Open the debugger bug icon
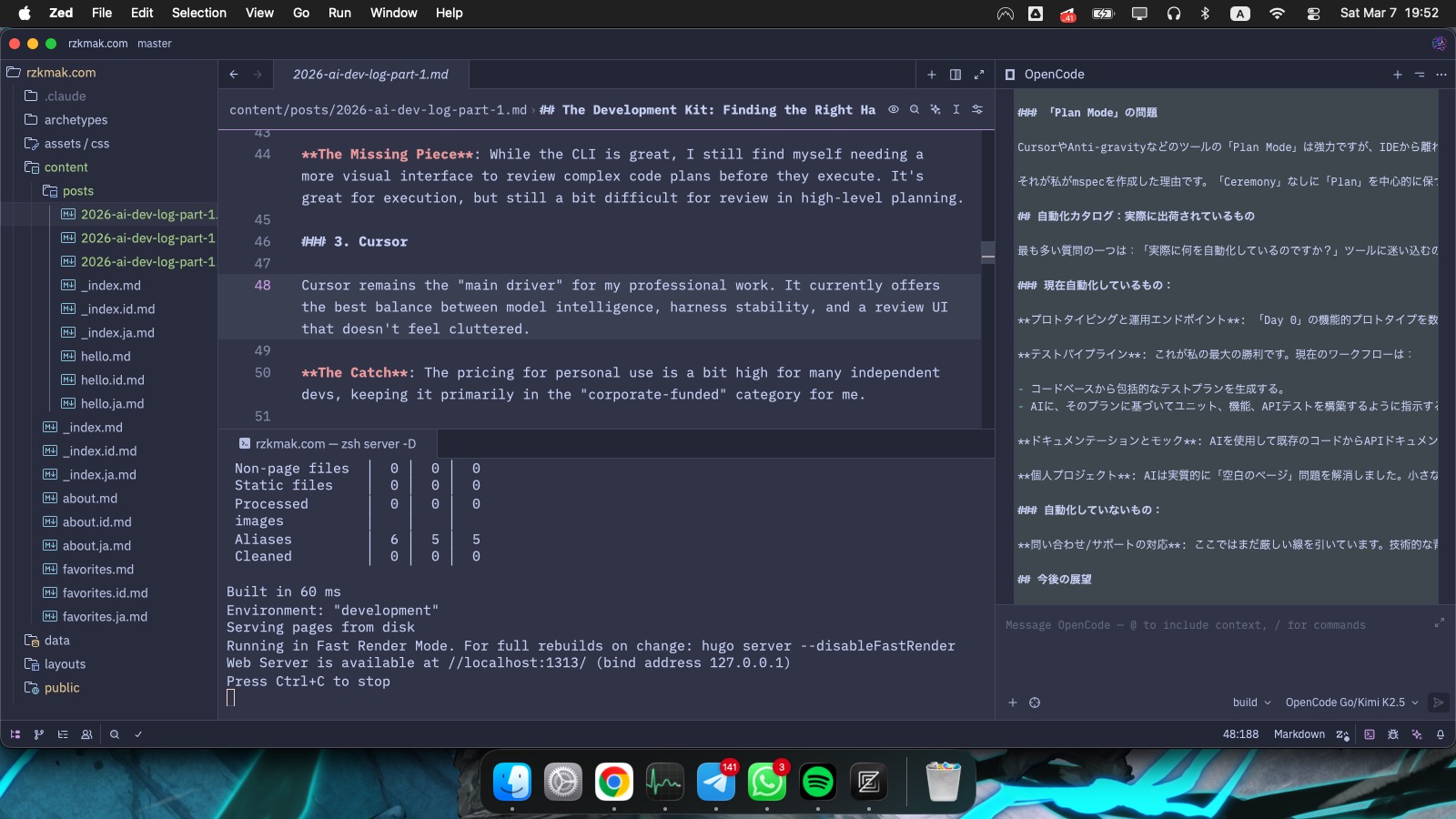 coord(1392,733)
